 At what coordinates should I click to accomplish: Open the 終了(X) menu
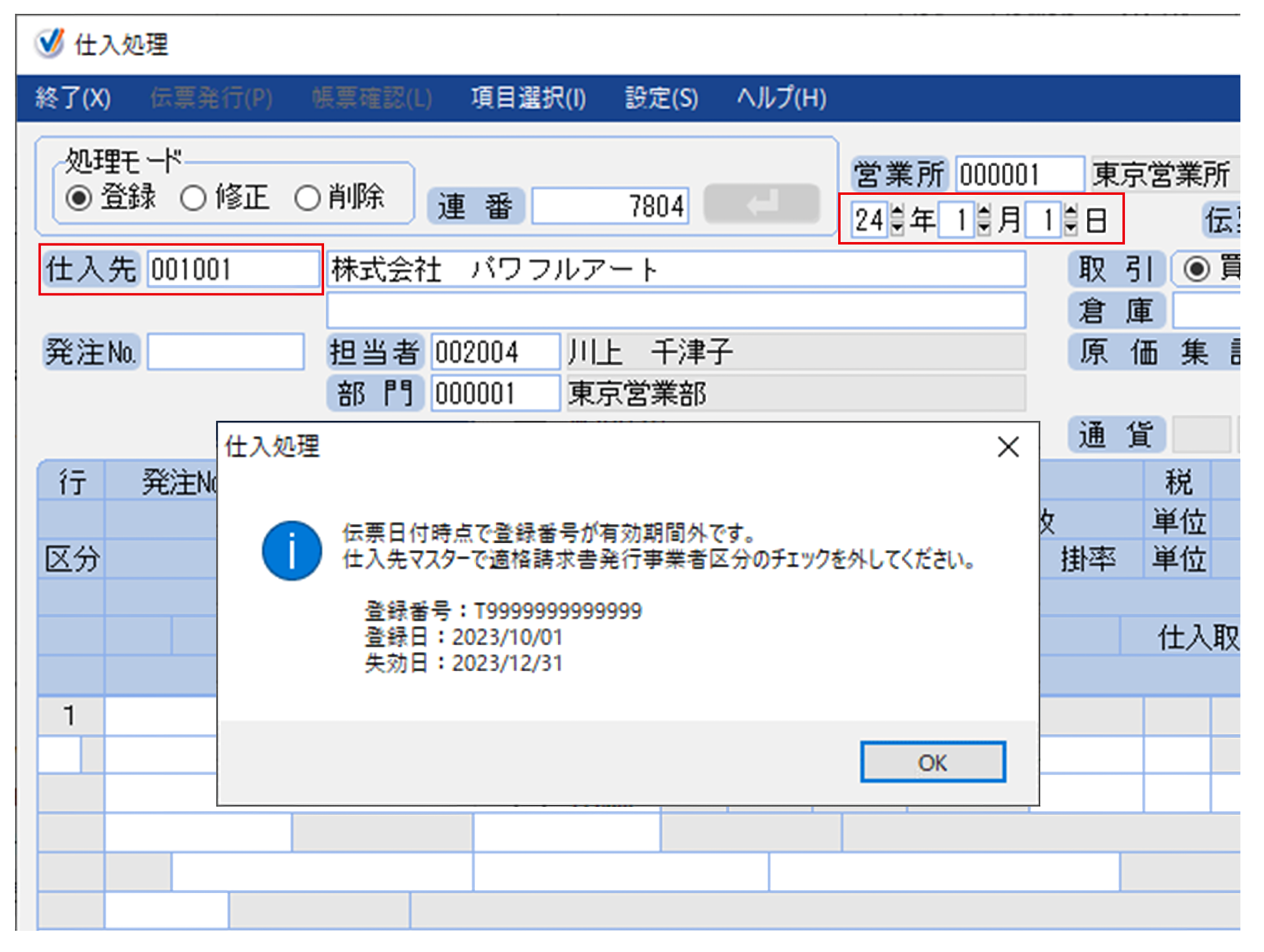click(73, 98)
